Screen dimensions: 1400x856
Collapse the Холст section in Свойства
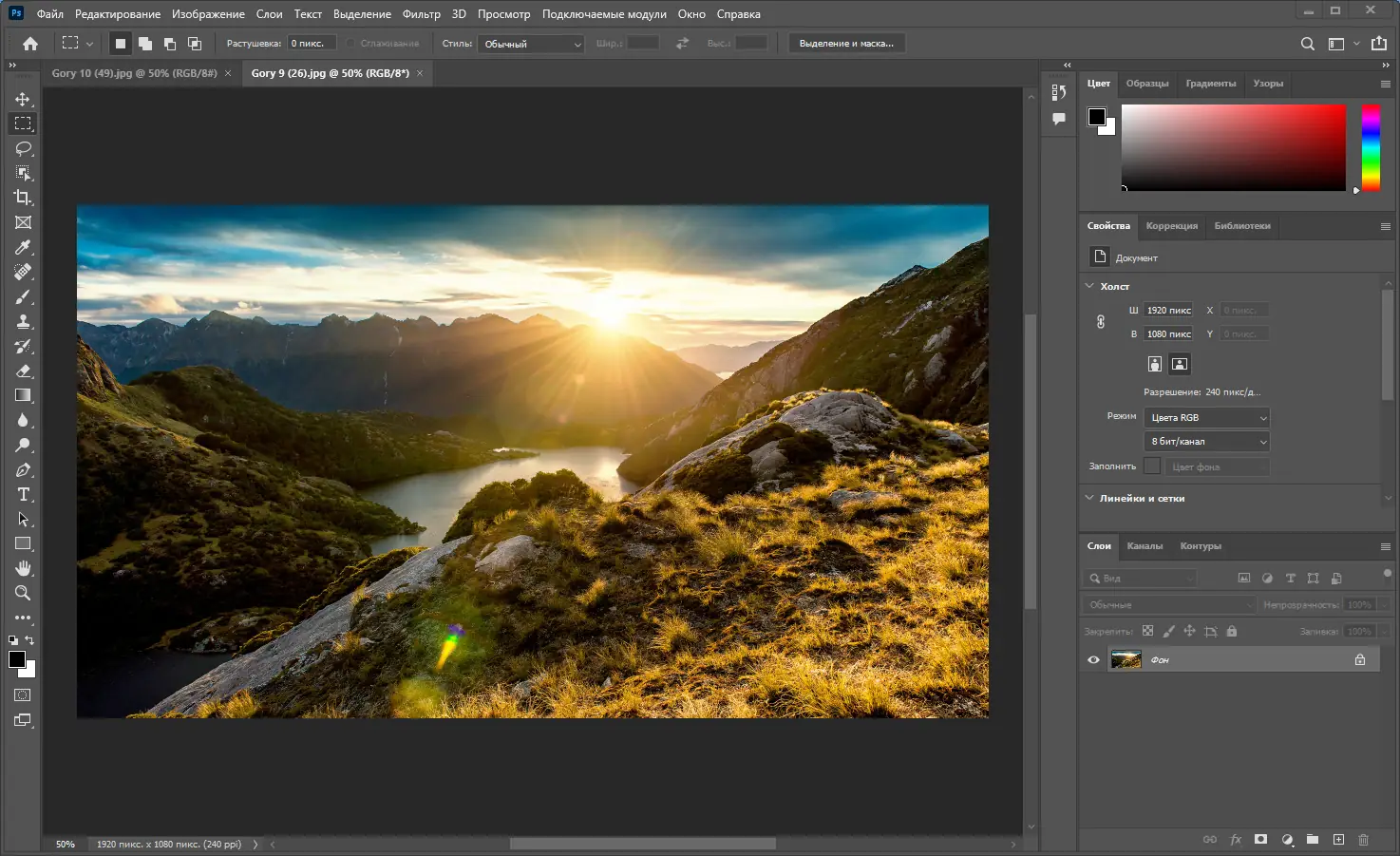click(x=1089, y=285)
